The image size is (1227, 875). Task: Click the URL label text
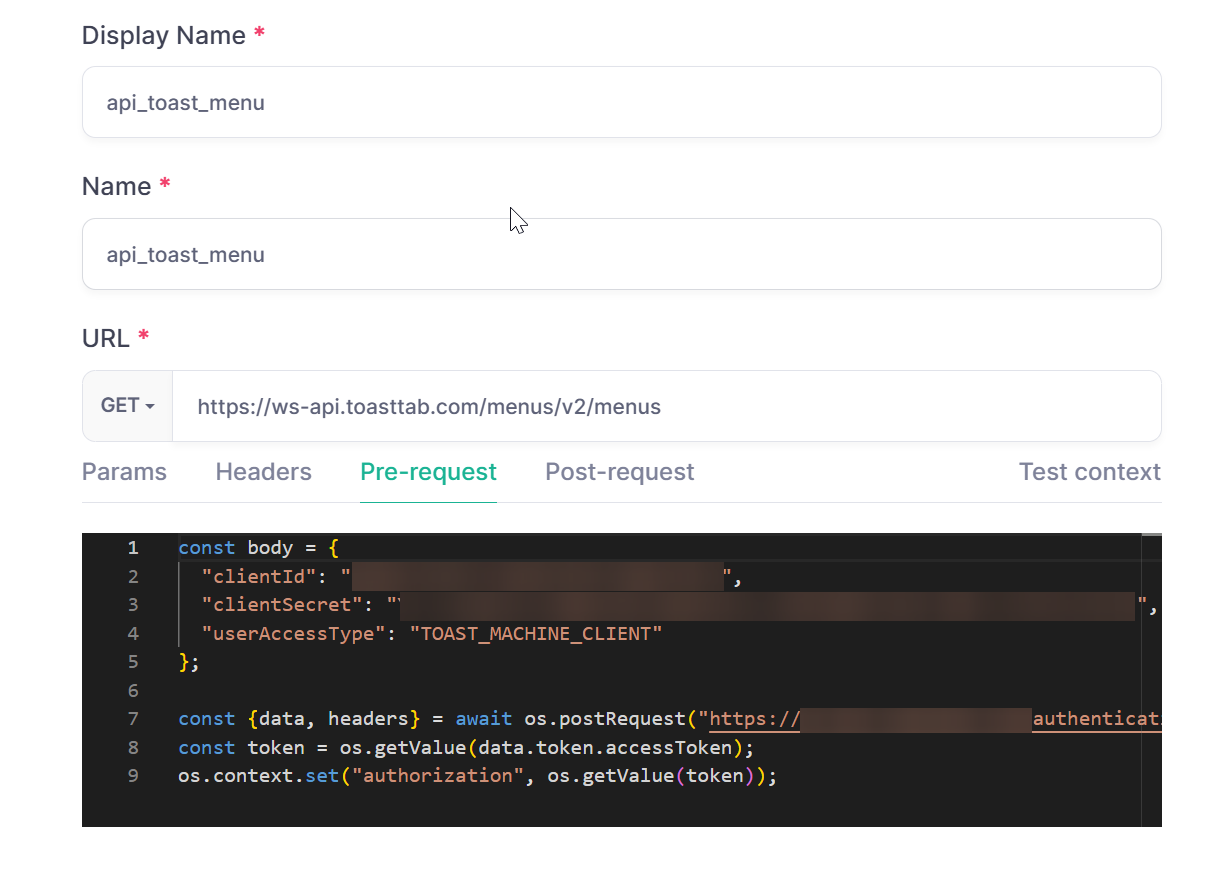click(106, 338)
